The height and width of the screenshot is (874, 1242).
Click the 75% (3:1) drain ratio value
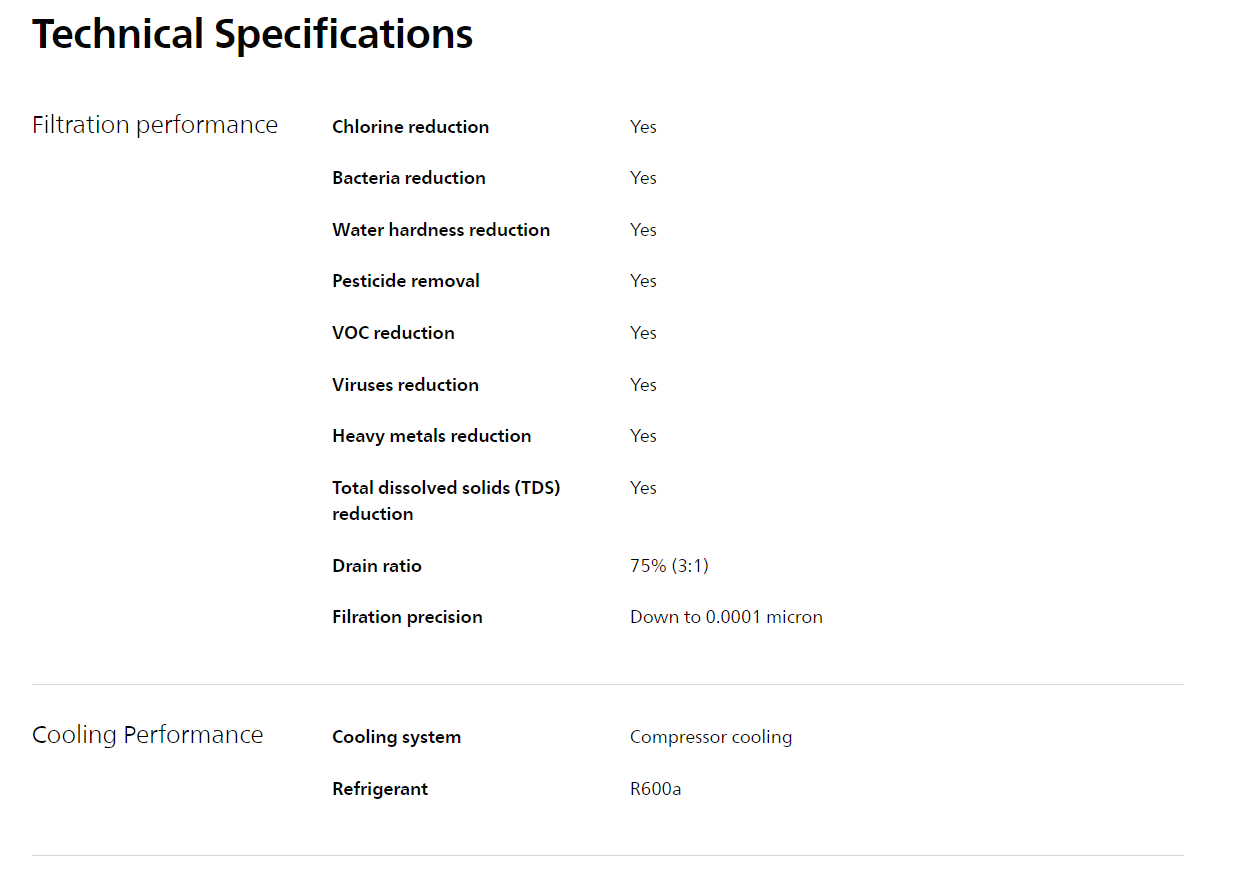pos(669,566)
